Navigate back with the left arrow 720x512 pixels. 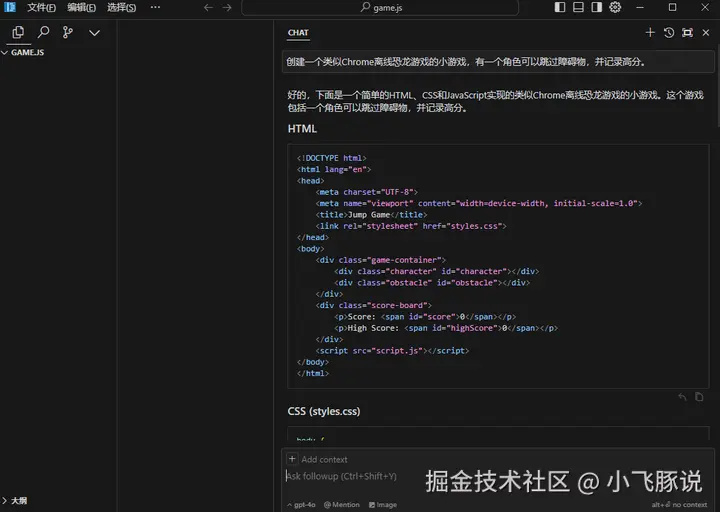208,7
